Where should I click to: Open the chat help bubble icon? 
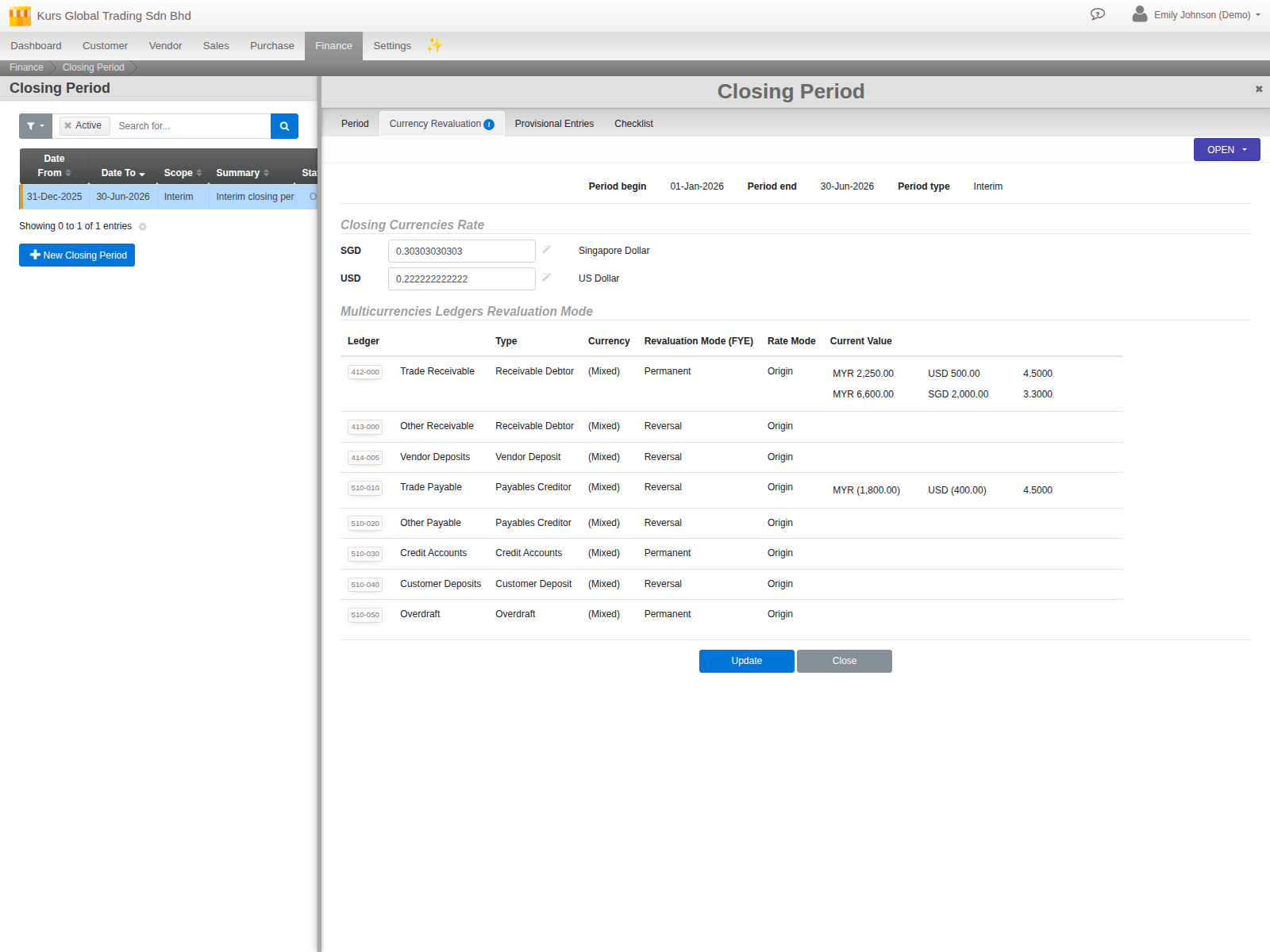tap(1098, 14)
